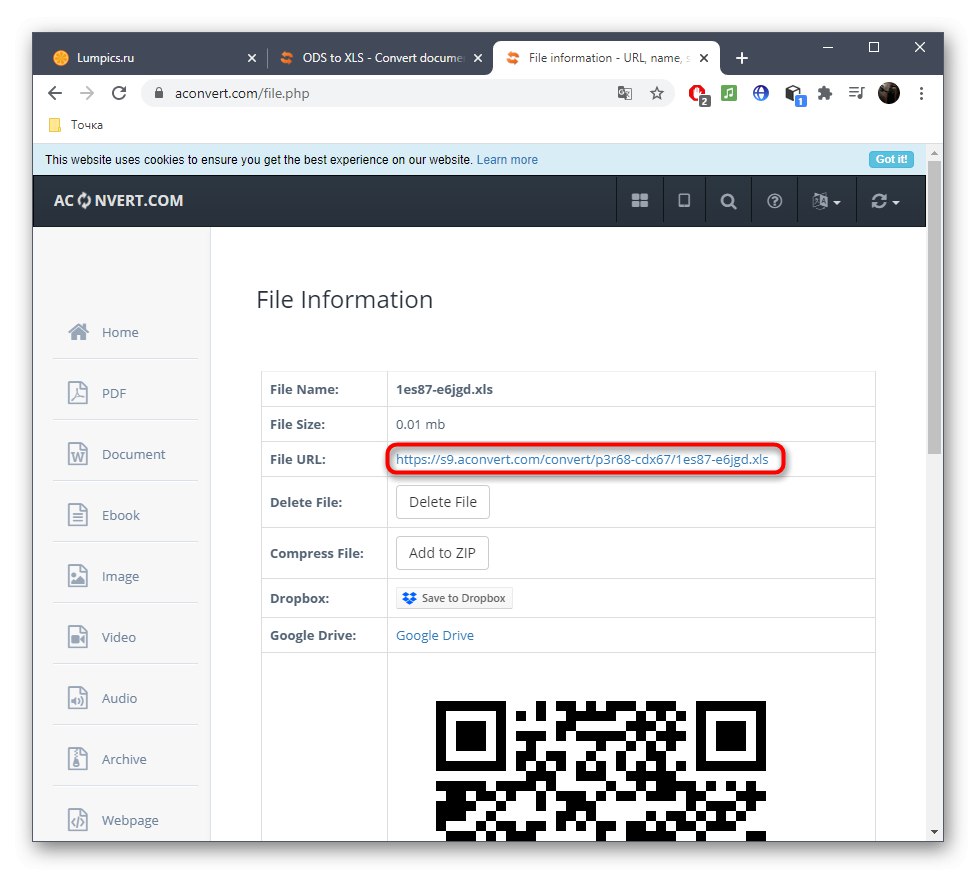Click the lock icon in address bar

[159, 93]
